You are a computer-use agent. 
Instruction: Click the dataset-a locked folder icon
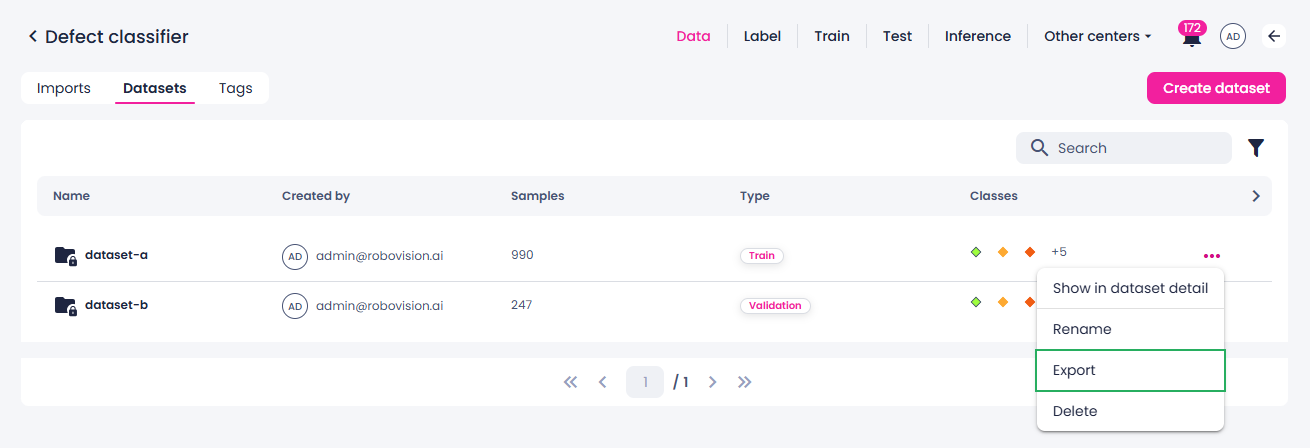66,255
